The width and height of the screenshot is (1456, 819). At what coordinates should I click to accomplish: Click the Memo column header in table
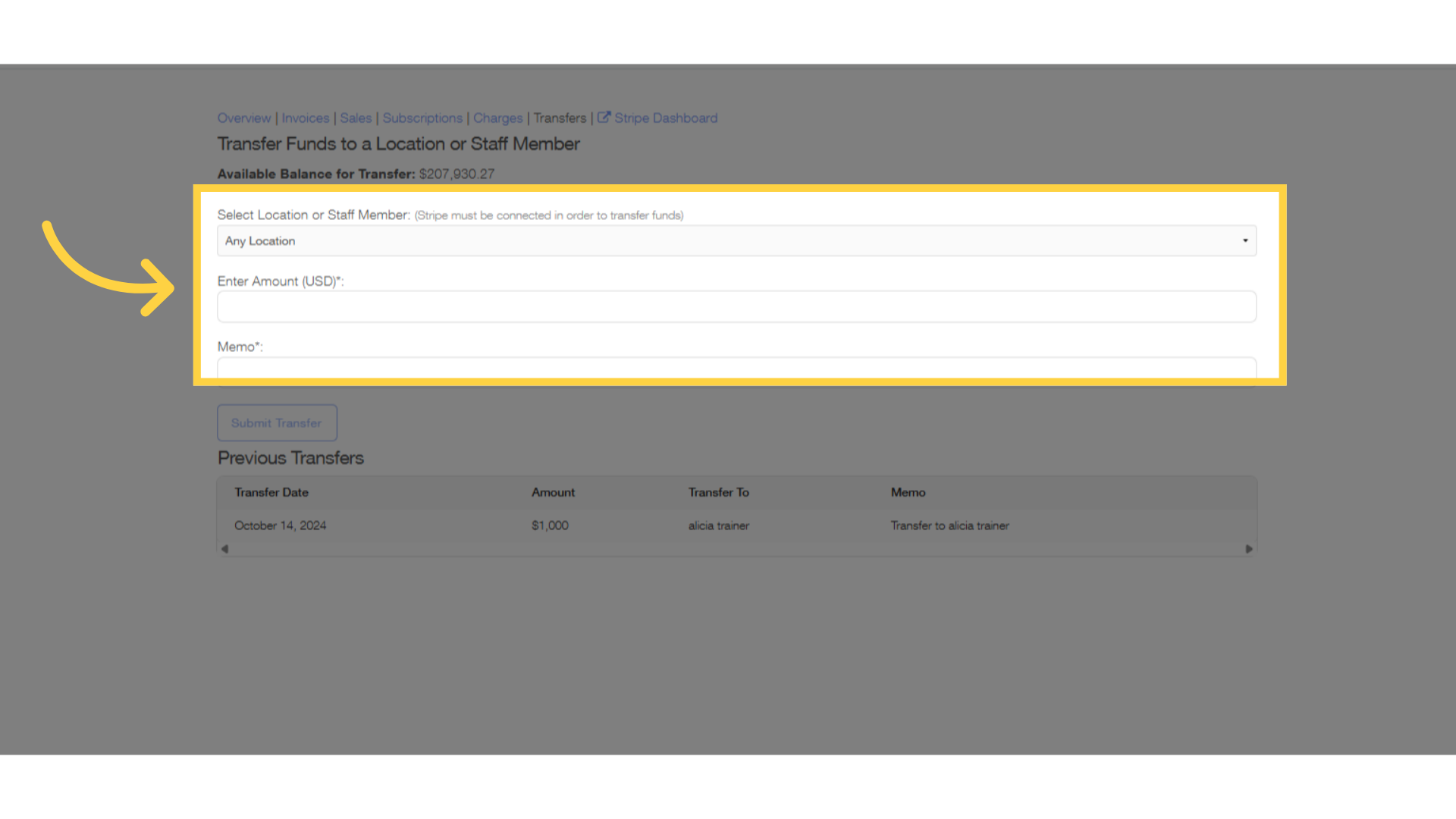[908, 492]
